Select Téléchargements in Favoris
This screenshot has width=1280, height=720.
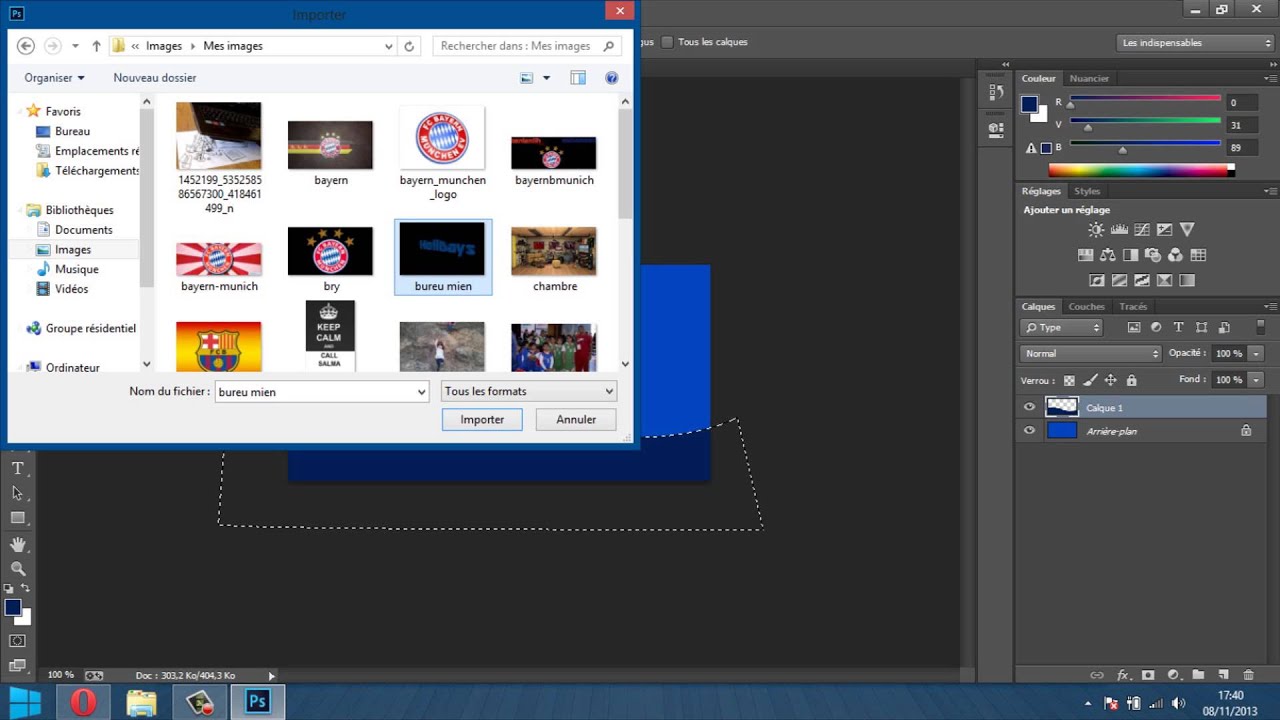[x=87, y=171]
